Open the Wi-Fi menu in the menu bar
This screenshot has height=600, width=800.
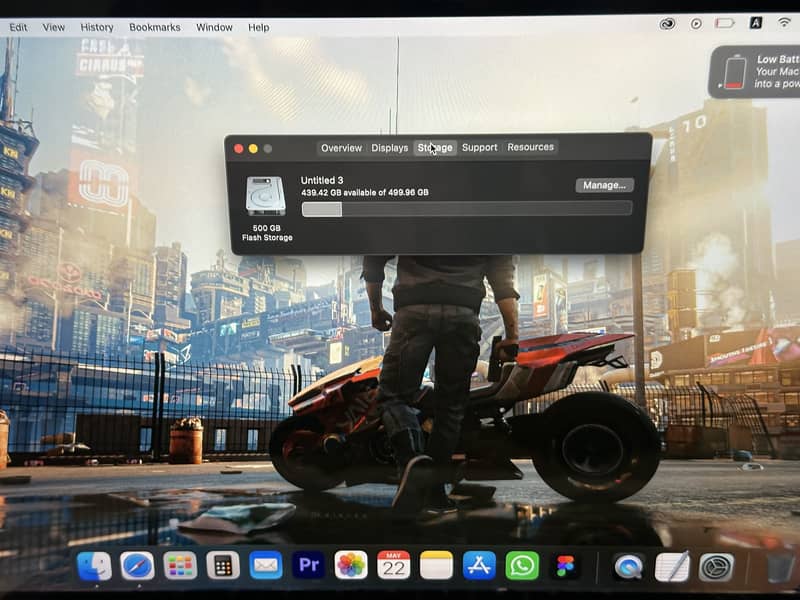[784, 22]
